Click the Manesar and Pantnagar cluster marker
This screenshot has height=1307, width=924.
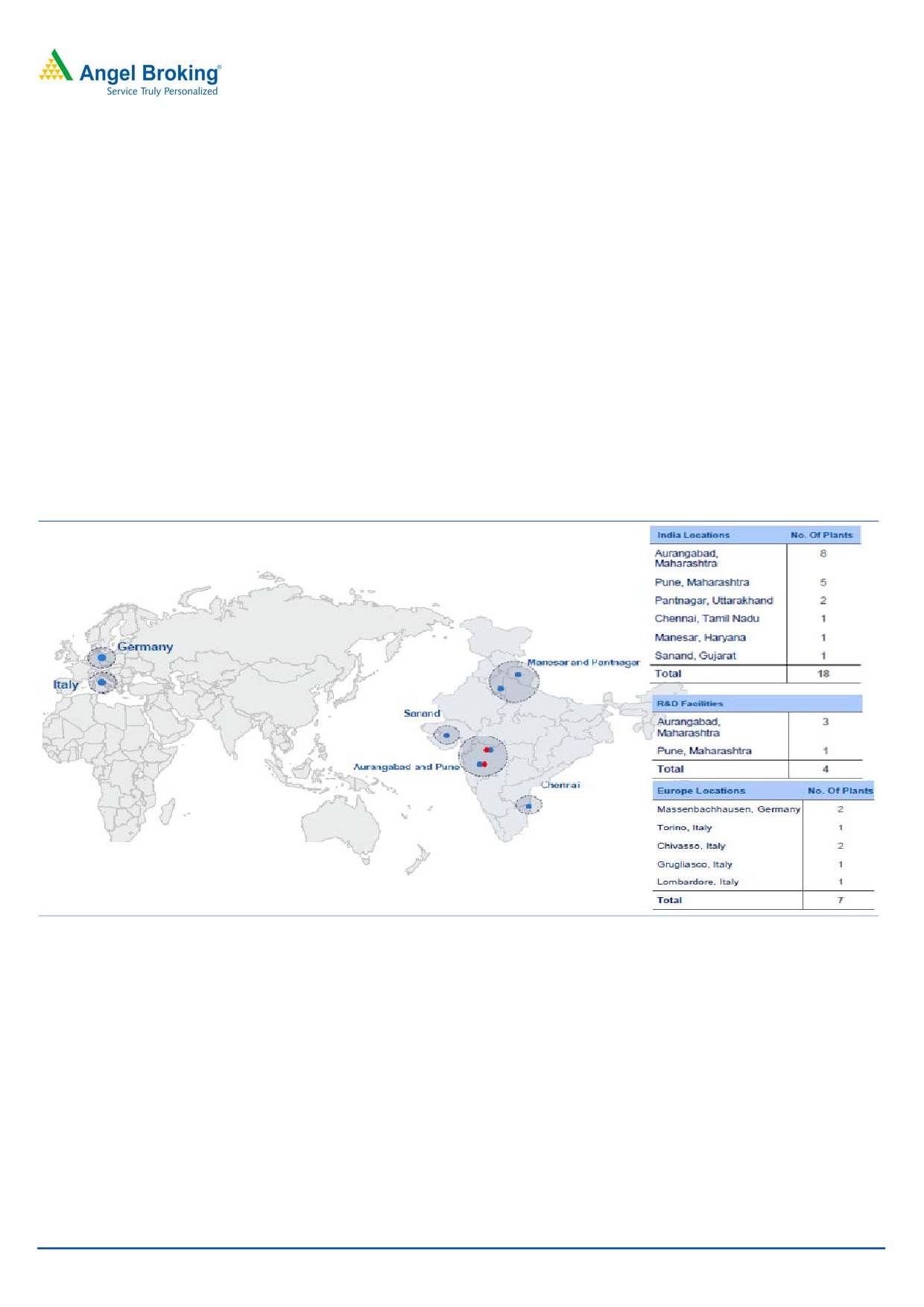[513, 681]
